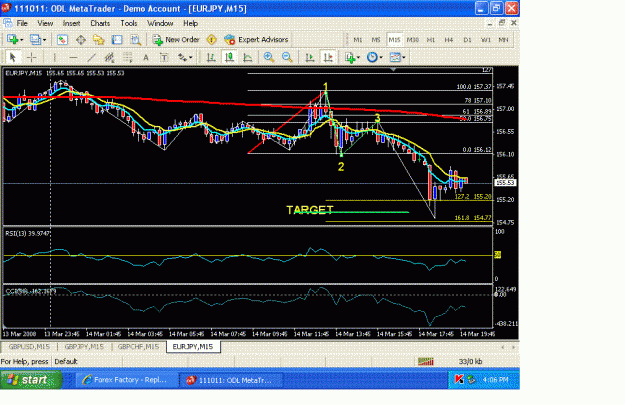
Task: Open the Data Window icon
Action: (81, 39)
